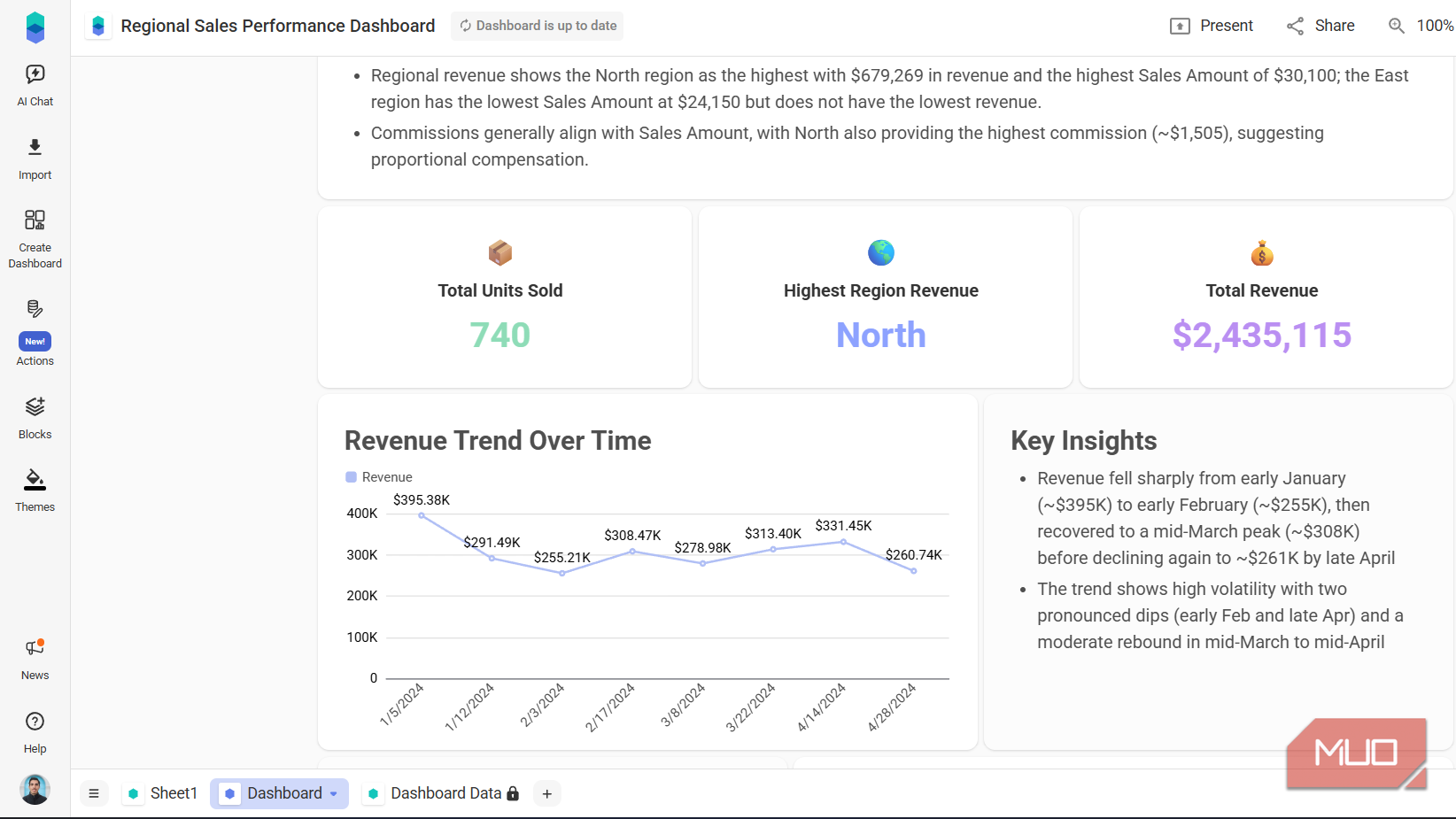Select the $395.38K data point on chart
The width and height of the screenshot is (1456, 819).
[x=422, y=515]
